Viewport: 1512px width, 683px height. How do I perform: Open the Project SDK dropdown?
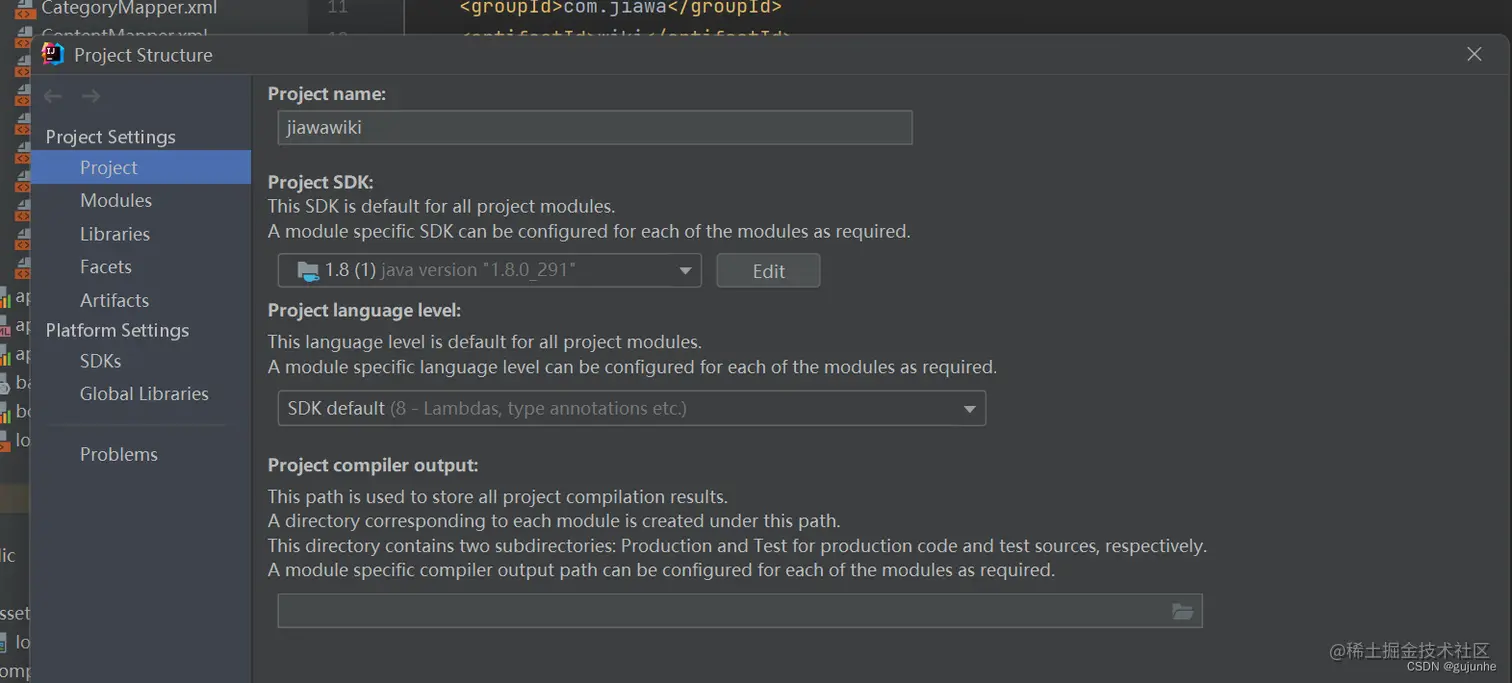click(x=489, y=270)
